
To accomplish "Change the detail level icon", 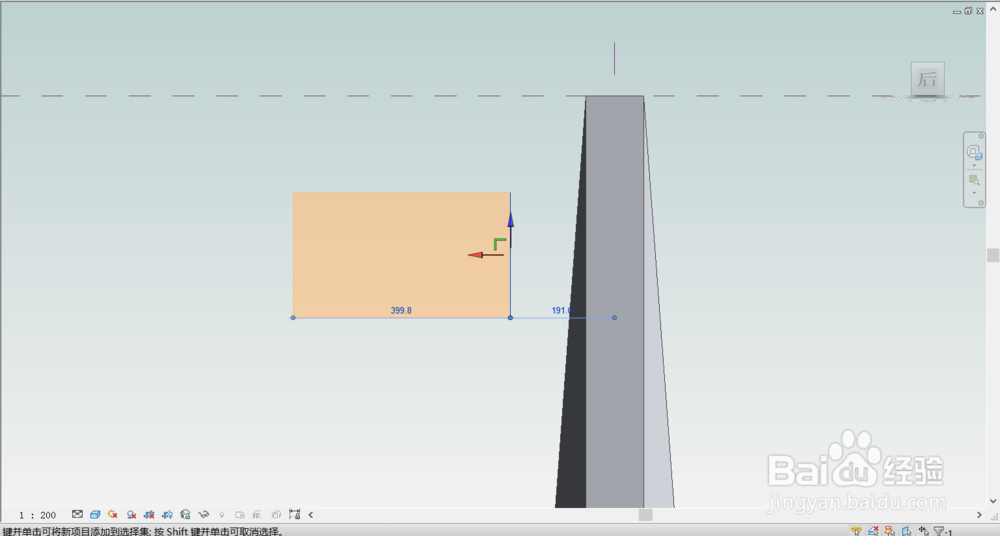I will coord(77,514).
